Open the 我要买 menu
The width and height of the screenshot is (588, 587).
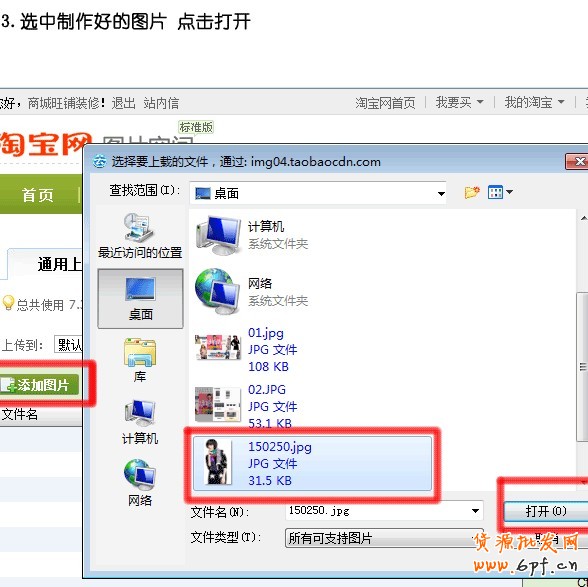[459, 102]
